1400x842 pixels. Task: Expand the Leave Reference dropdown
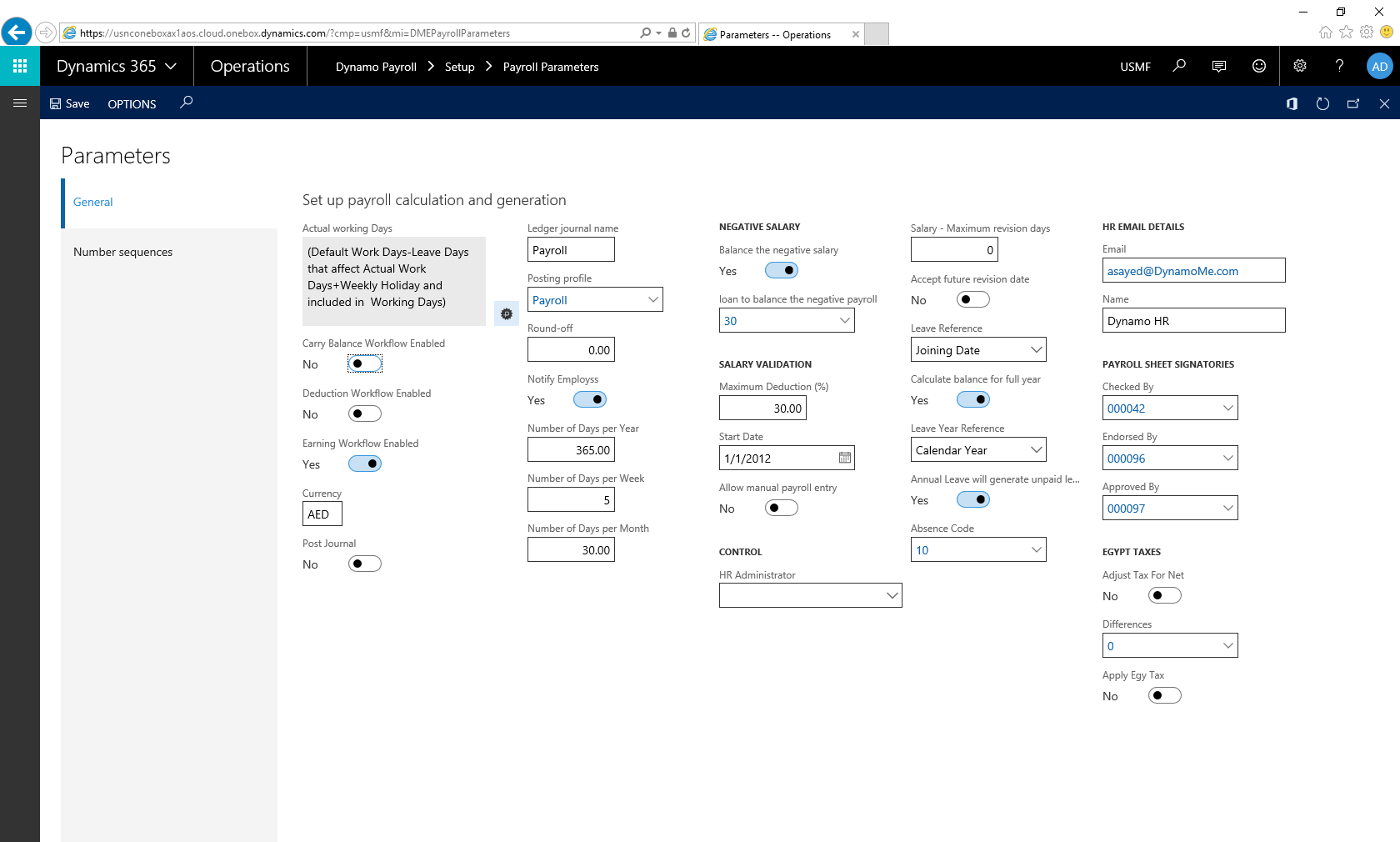point(1036,349)
